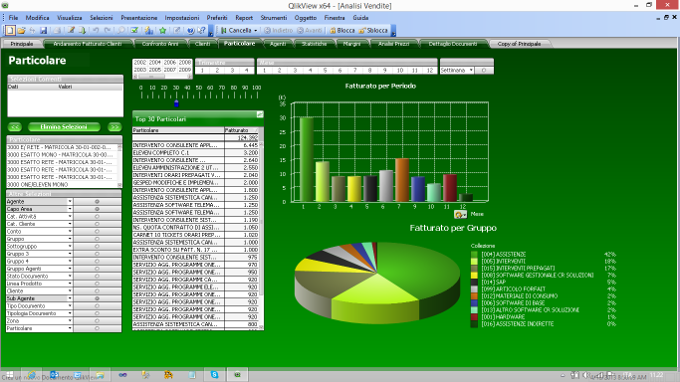Open the Cancella dropdown arrow
This screenshot has width=680, height=382.
point(255,30)
